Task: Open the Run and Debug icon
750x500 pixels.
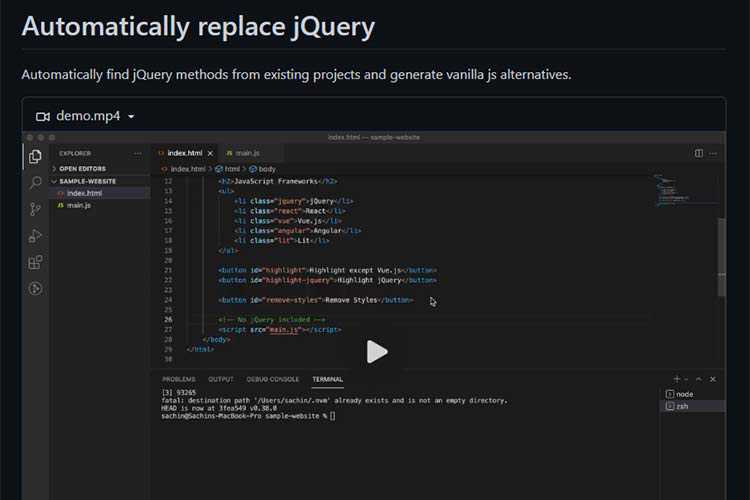Action: pyautogui.click(x=36, y=236)
